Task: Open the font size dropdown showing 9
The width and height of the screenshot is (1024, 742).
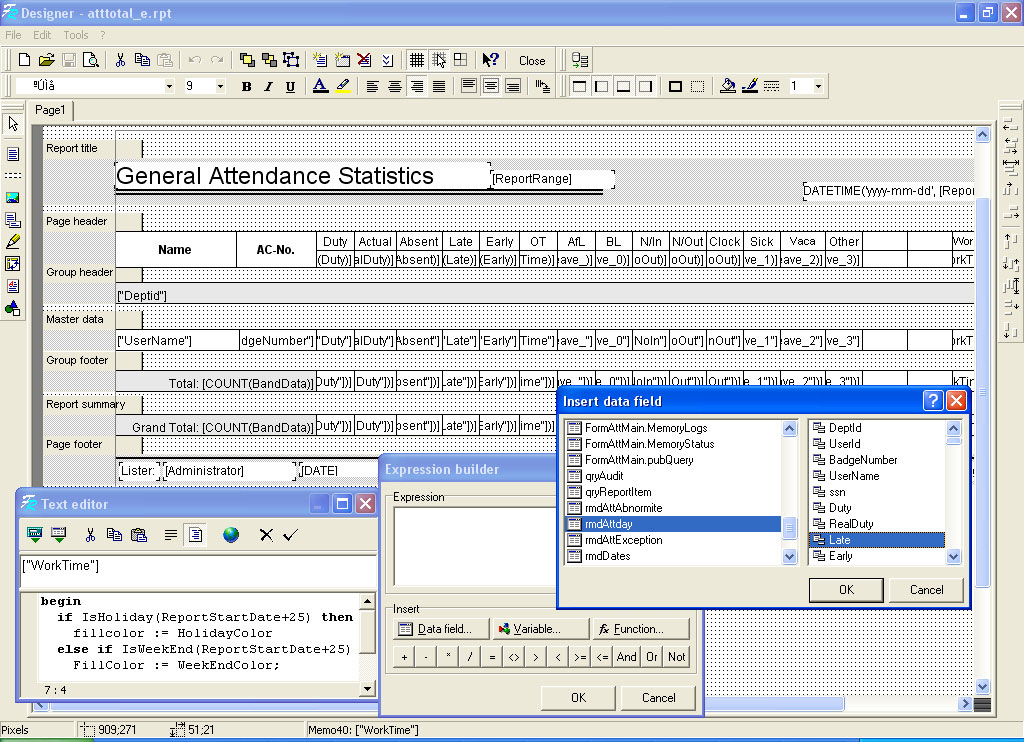Action: pos(219,87)
